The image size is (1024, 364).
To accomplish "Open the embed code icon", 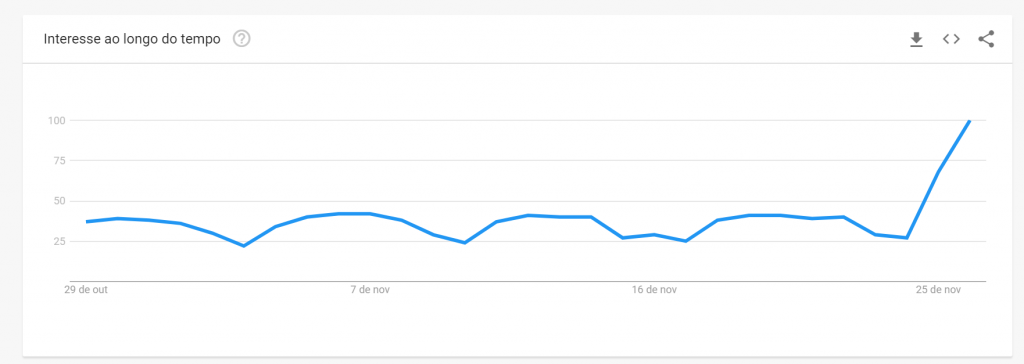I will [x=951, y=39].
